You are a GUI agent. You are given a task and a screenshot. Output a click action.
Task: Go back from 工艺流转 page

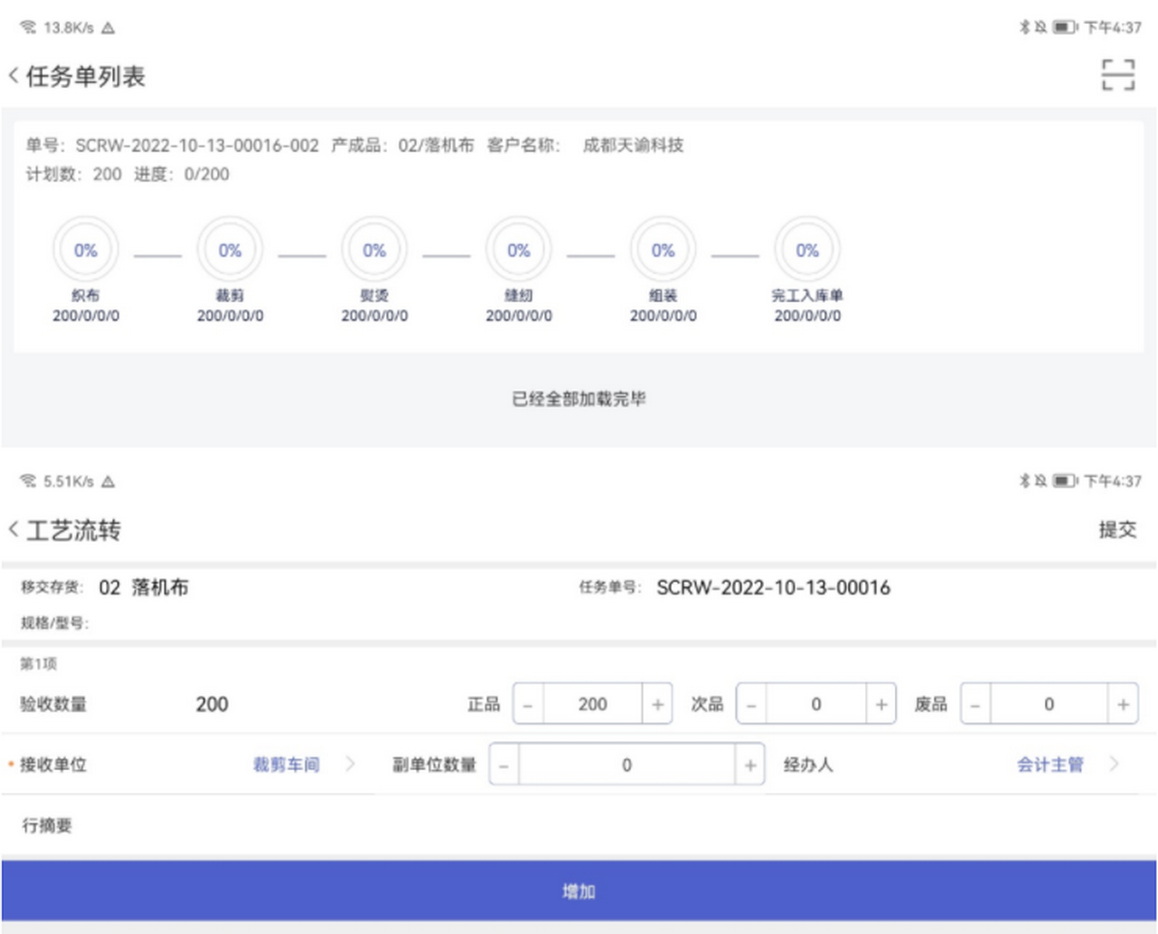click(14, 530)
